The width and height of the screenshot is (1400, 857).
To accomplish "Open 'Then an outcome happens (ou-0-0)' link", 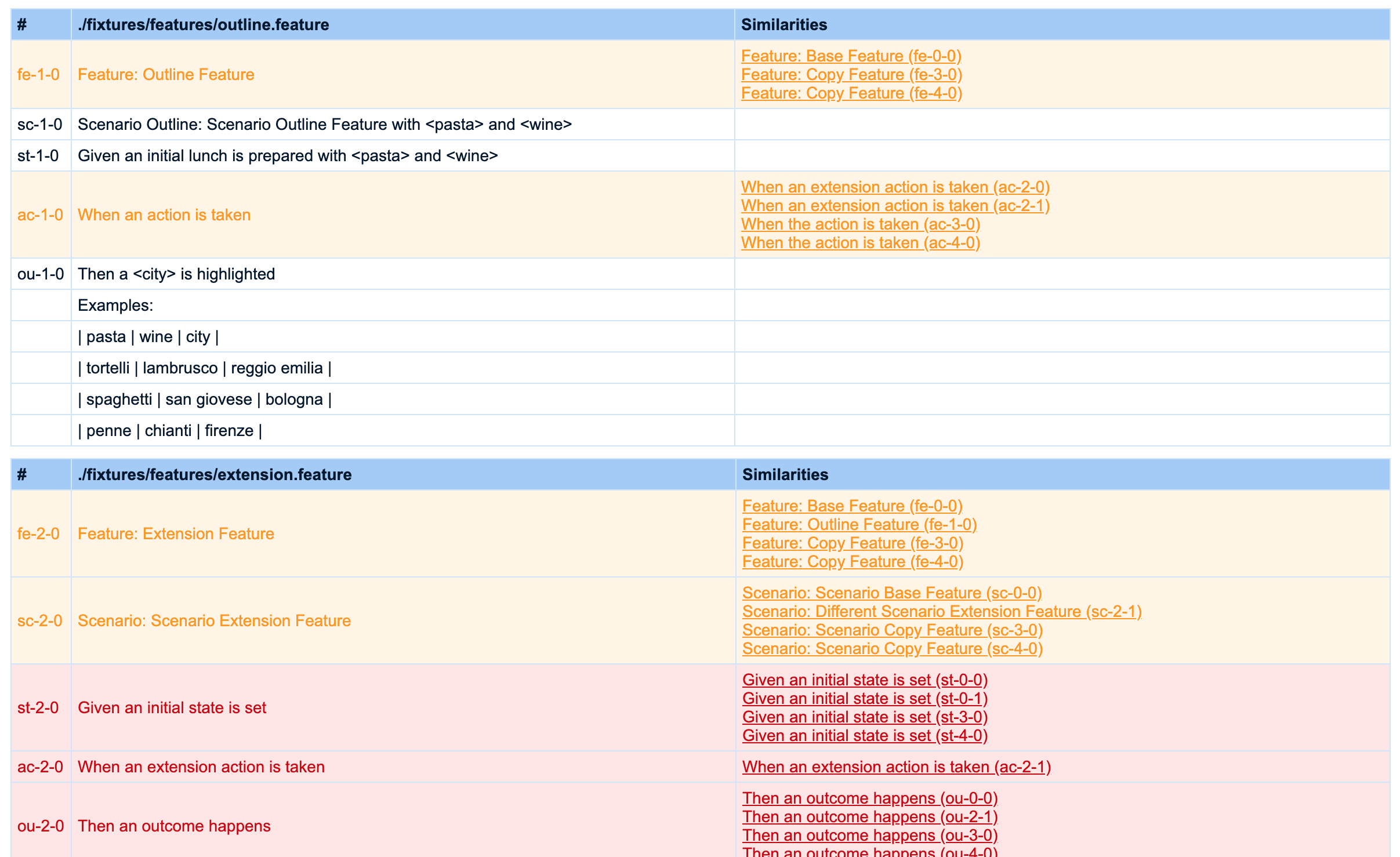I will click(x=869, y=798).
